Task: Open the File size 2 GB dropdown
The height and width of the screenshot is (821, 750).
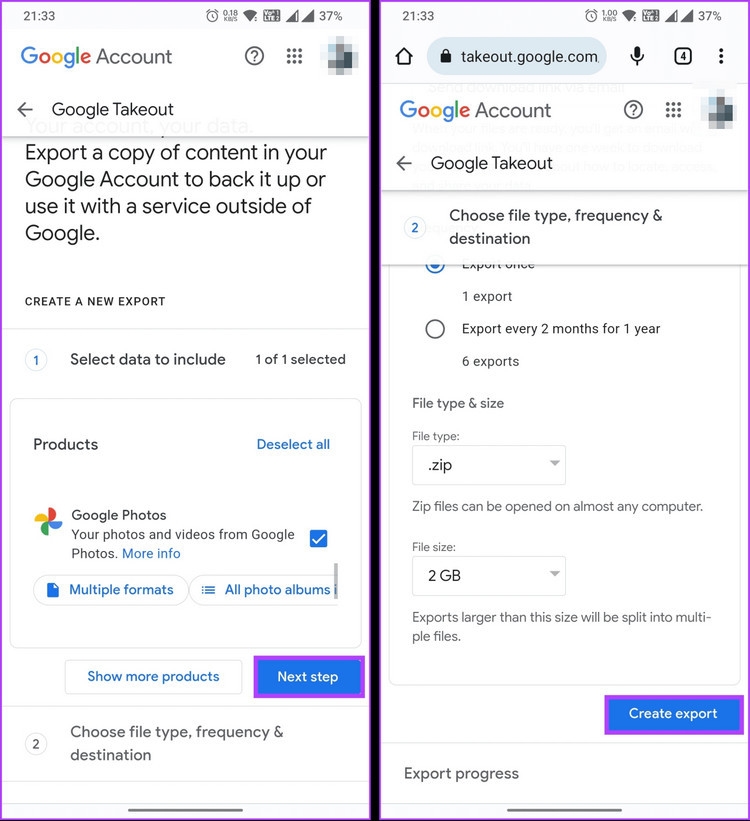Action: (x=488, y=576)
